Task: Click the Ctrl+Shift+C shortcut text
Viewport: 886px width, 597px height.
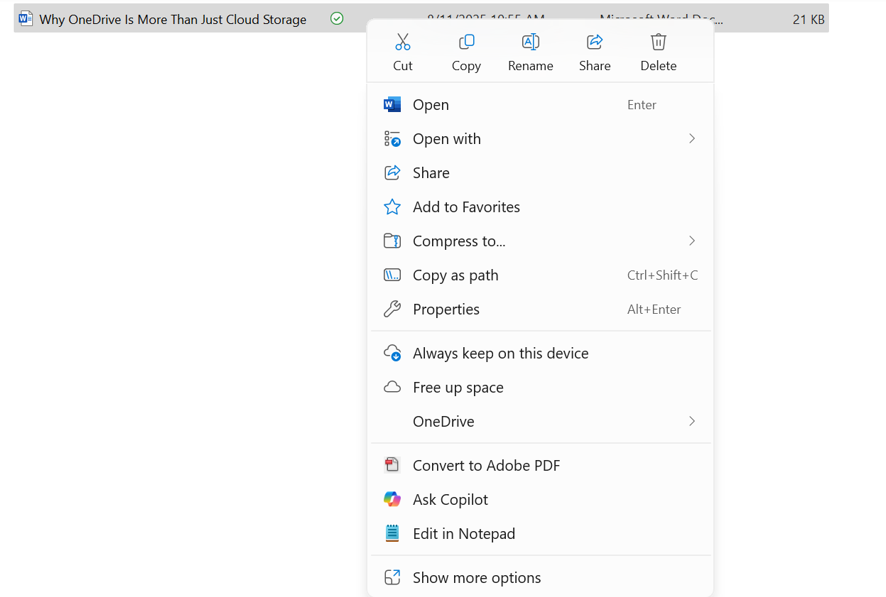Action: tap(662, 275)
